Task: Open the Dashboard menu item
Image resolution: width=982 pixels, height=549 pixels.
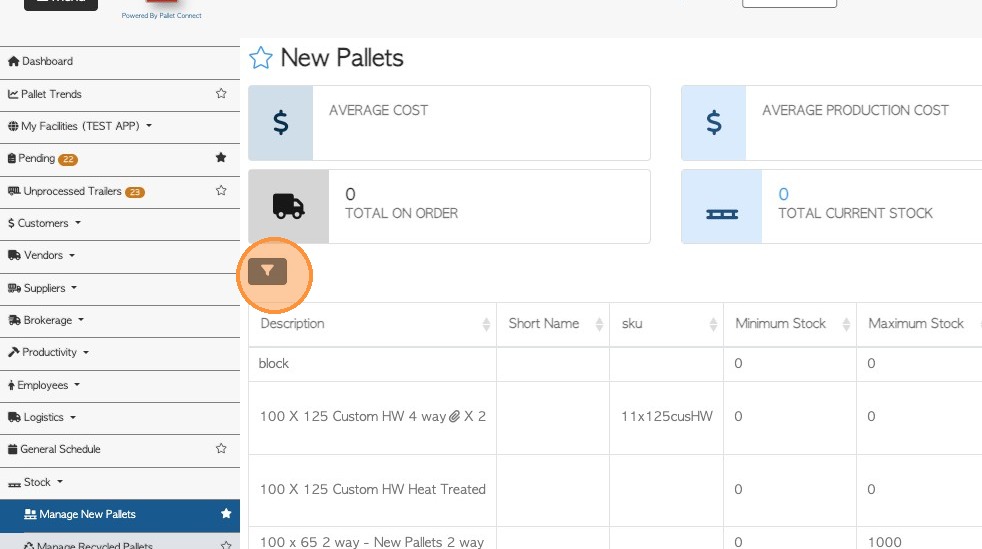Action: (46, 61)
